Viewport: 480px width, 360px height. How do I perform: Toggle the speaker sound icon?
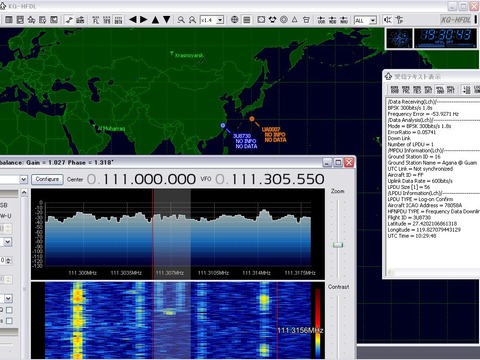pos(388,20)
